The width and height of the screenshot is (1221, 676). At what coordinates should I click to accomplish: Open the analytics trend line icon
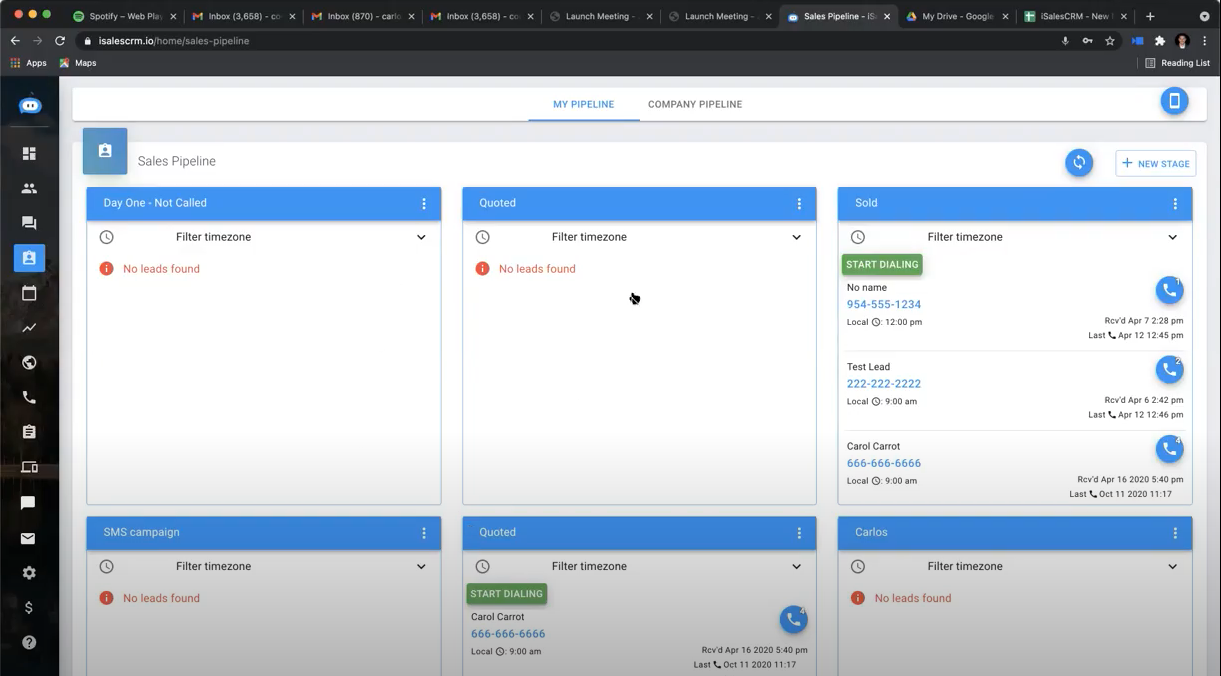coord(29,328)
